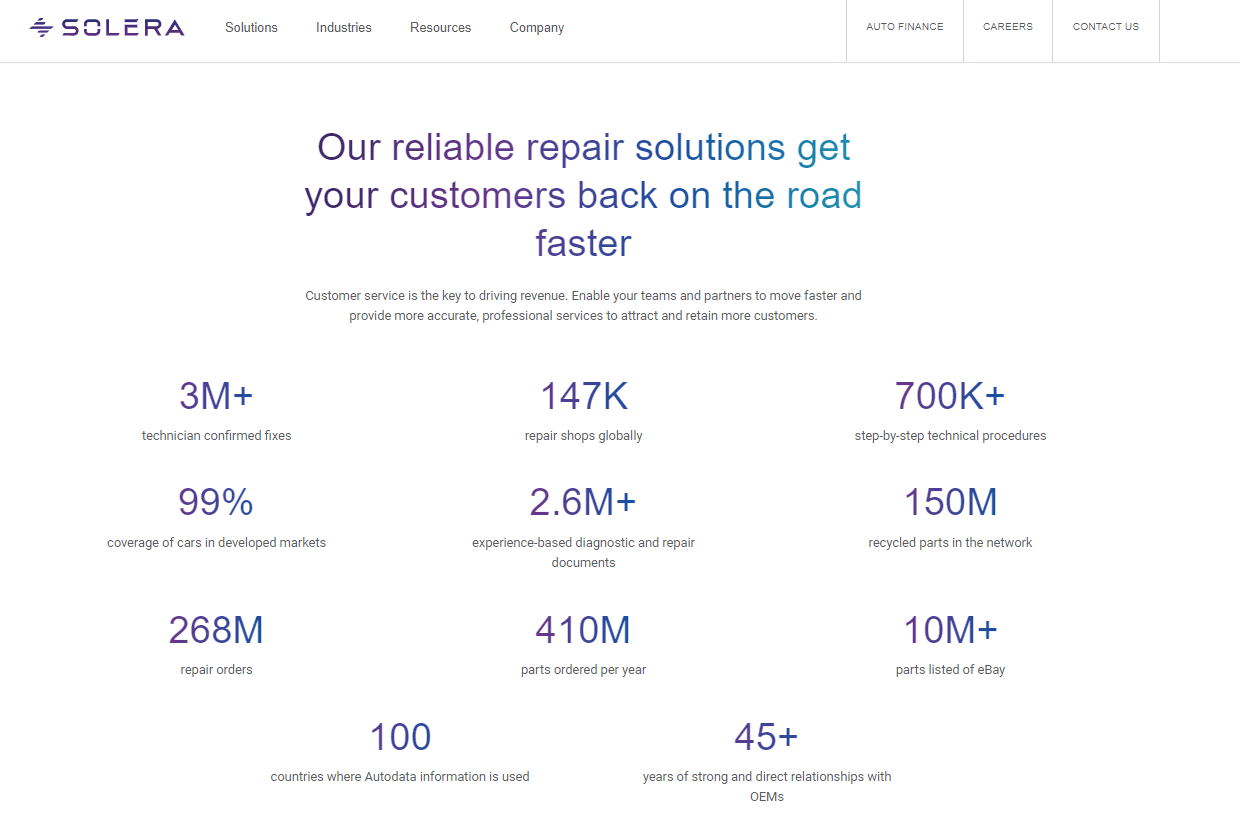This screenshot has height=824, width=1240.
Task: Click the customer service intro paragraph
Action: coord(583,306)
